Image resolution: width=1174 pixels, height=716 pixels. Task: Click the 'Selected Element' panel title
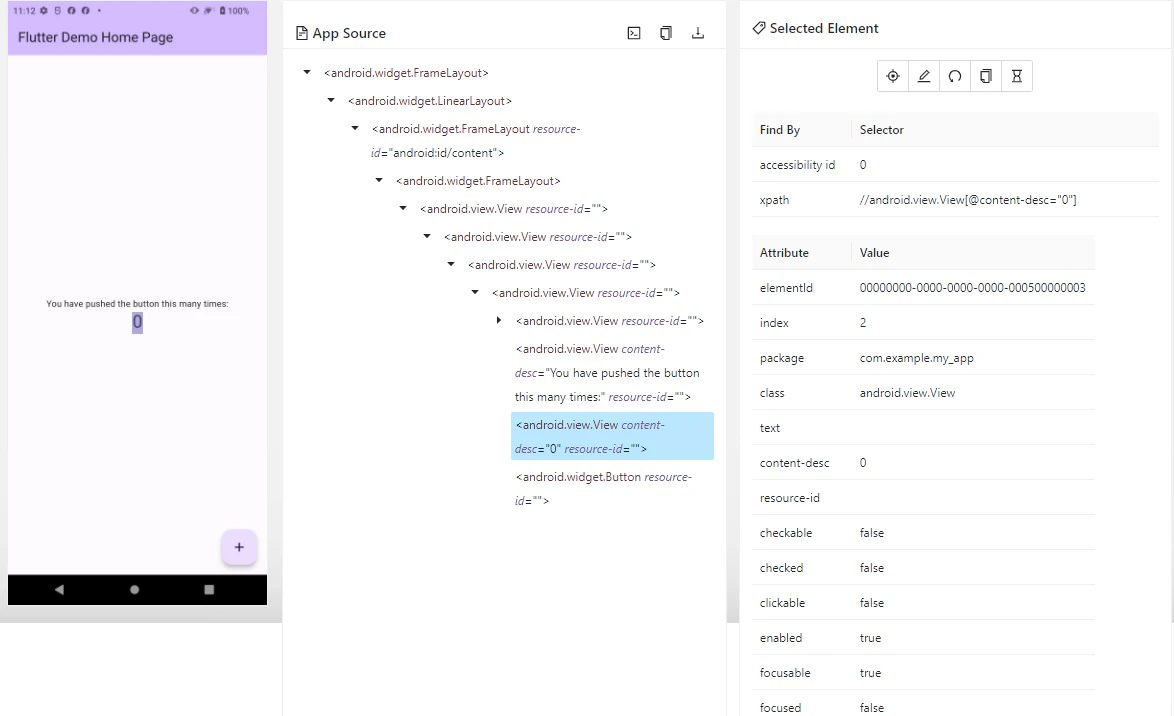pos(824,28)
